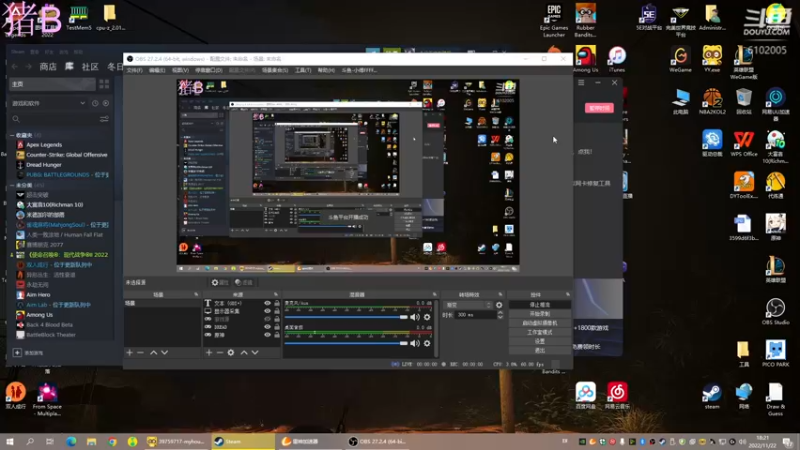Lock the fifth source in OBS list
This screenshot has height=450, width=800.
click(x=277, y=335)
